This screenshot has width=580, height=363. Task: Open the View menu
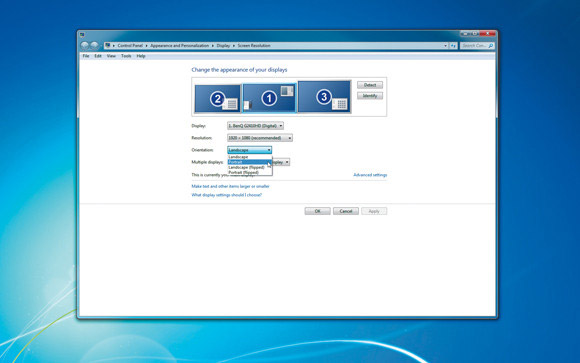[x=111, y=56]
